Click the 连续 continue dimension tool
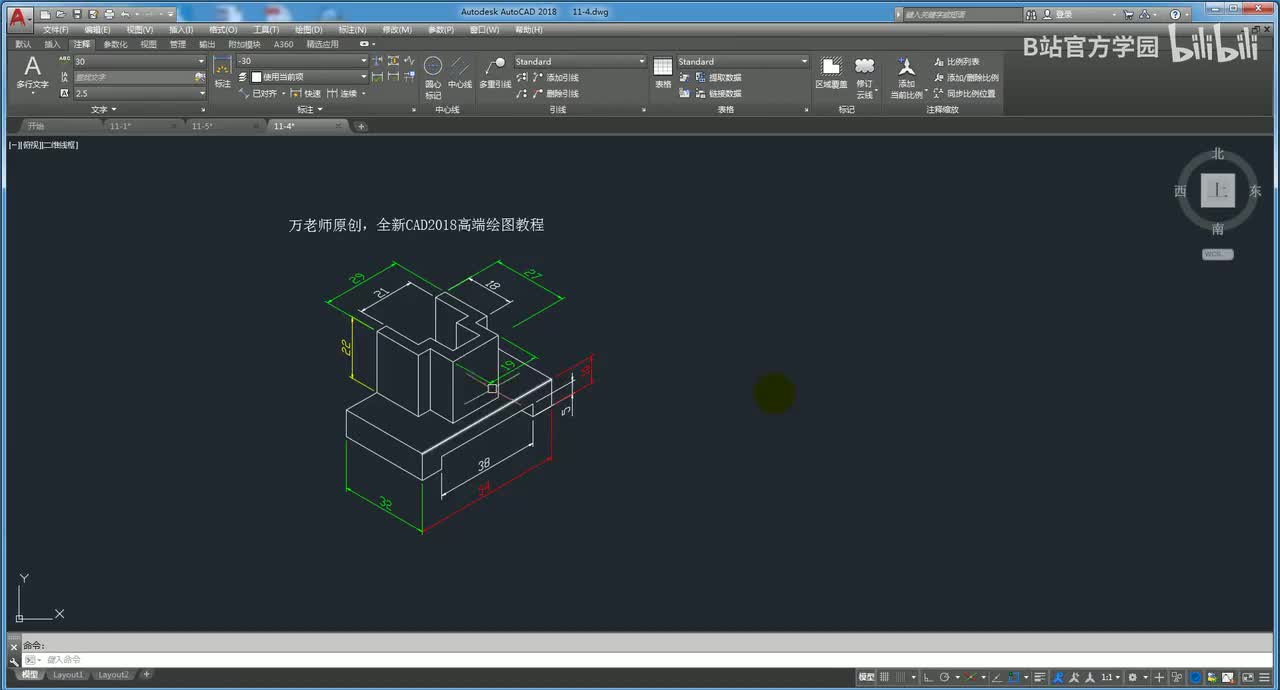1280x690 pixels. click(342, 93)
